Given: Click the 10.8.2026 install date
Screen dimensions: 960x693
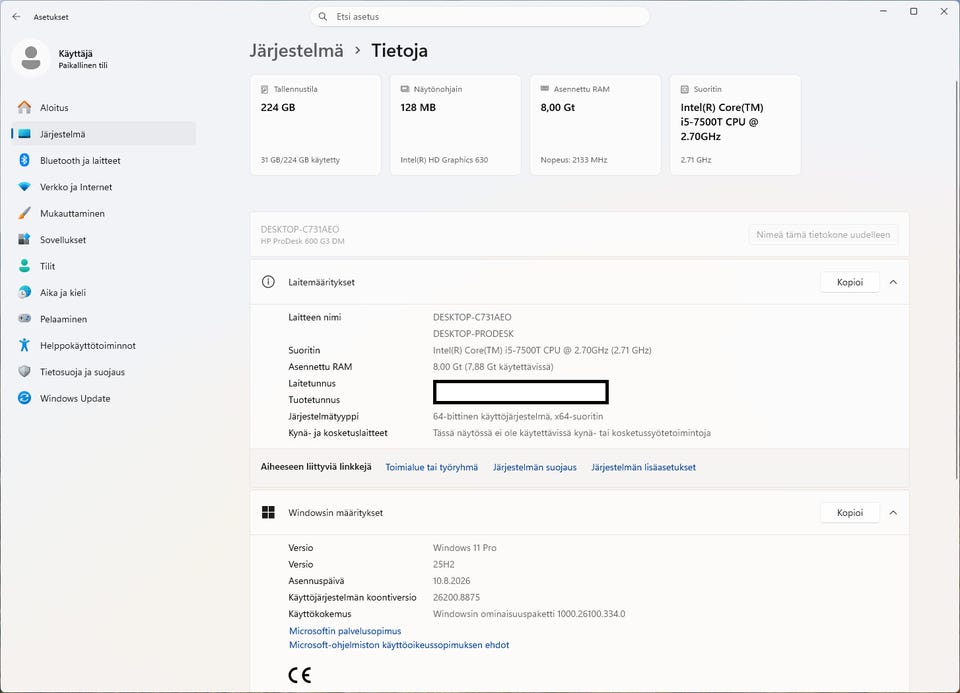Looking at the screenshot, I should [x=452, y=581].
